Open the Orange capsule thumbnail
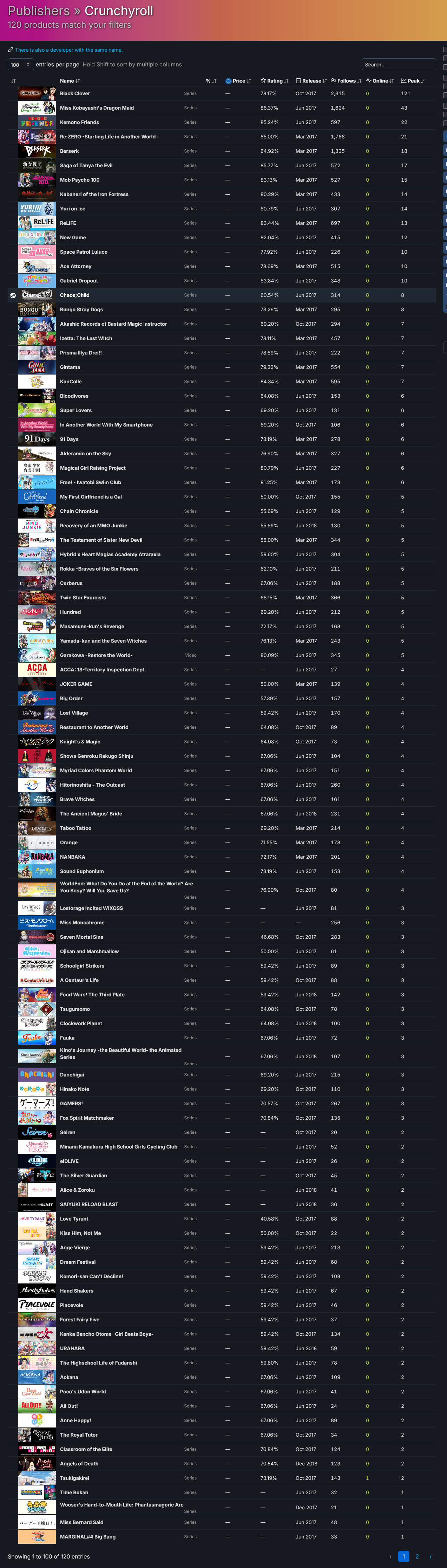 pos(37,842)
